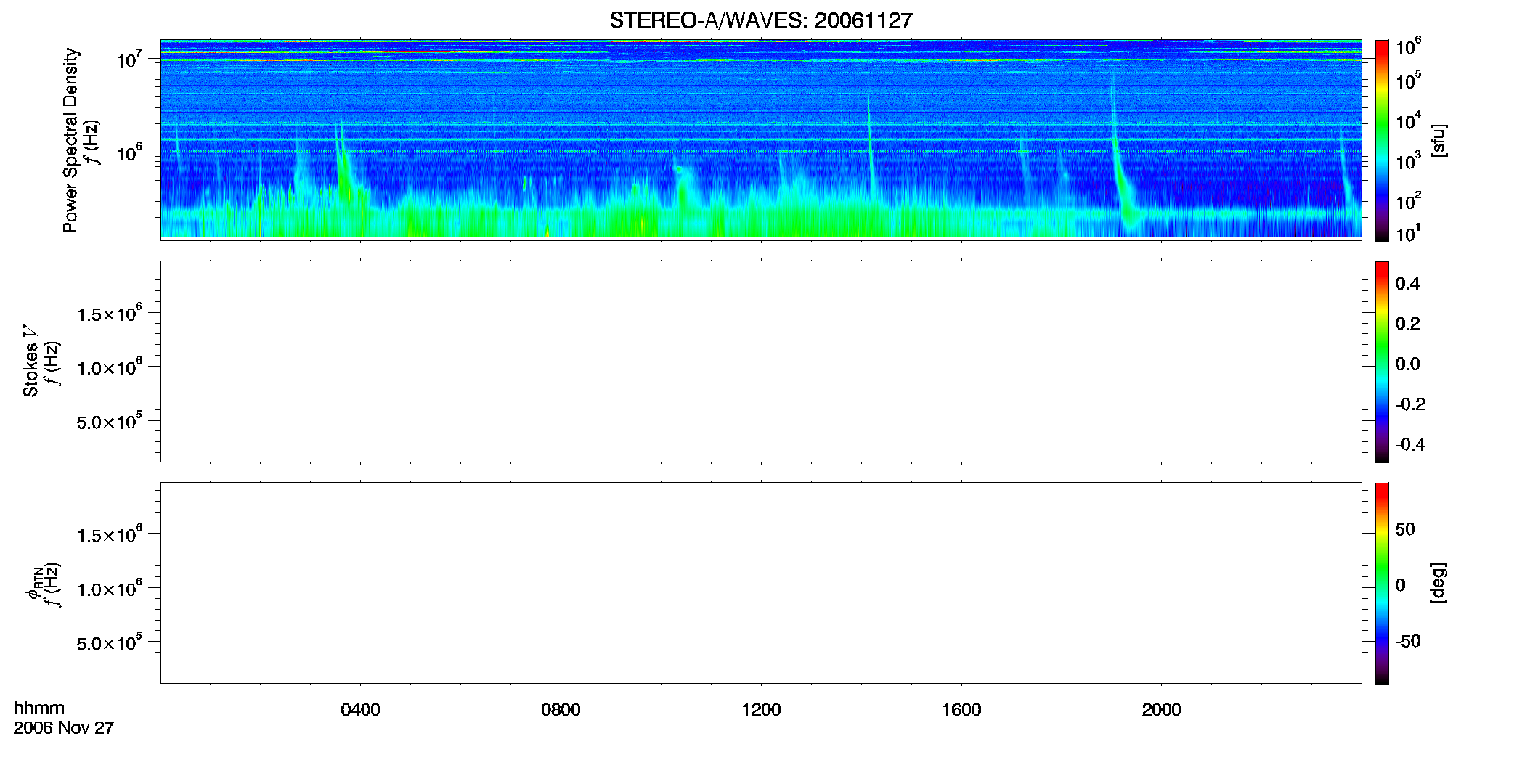Viewport: 1522px width, 784px height.
Task: Click the 50 label on degree colorbar
Action: click(x=1405, y=529)
